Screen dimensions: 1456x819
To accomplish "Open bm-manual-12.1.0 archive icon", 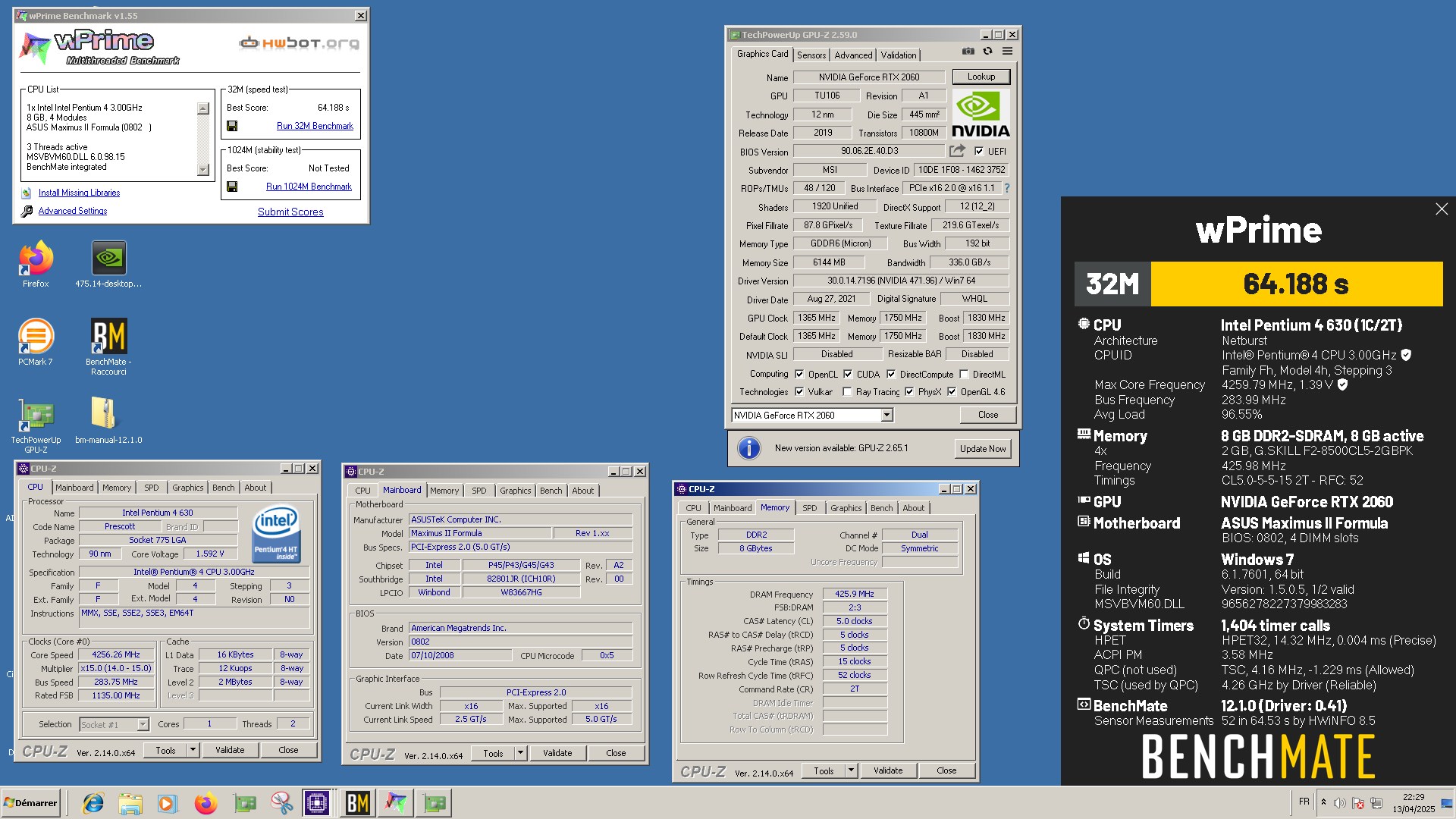I will tap(108, 420).
